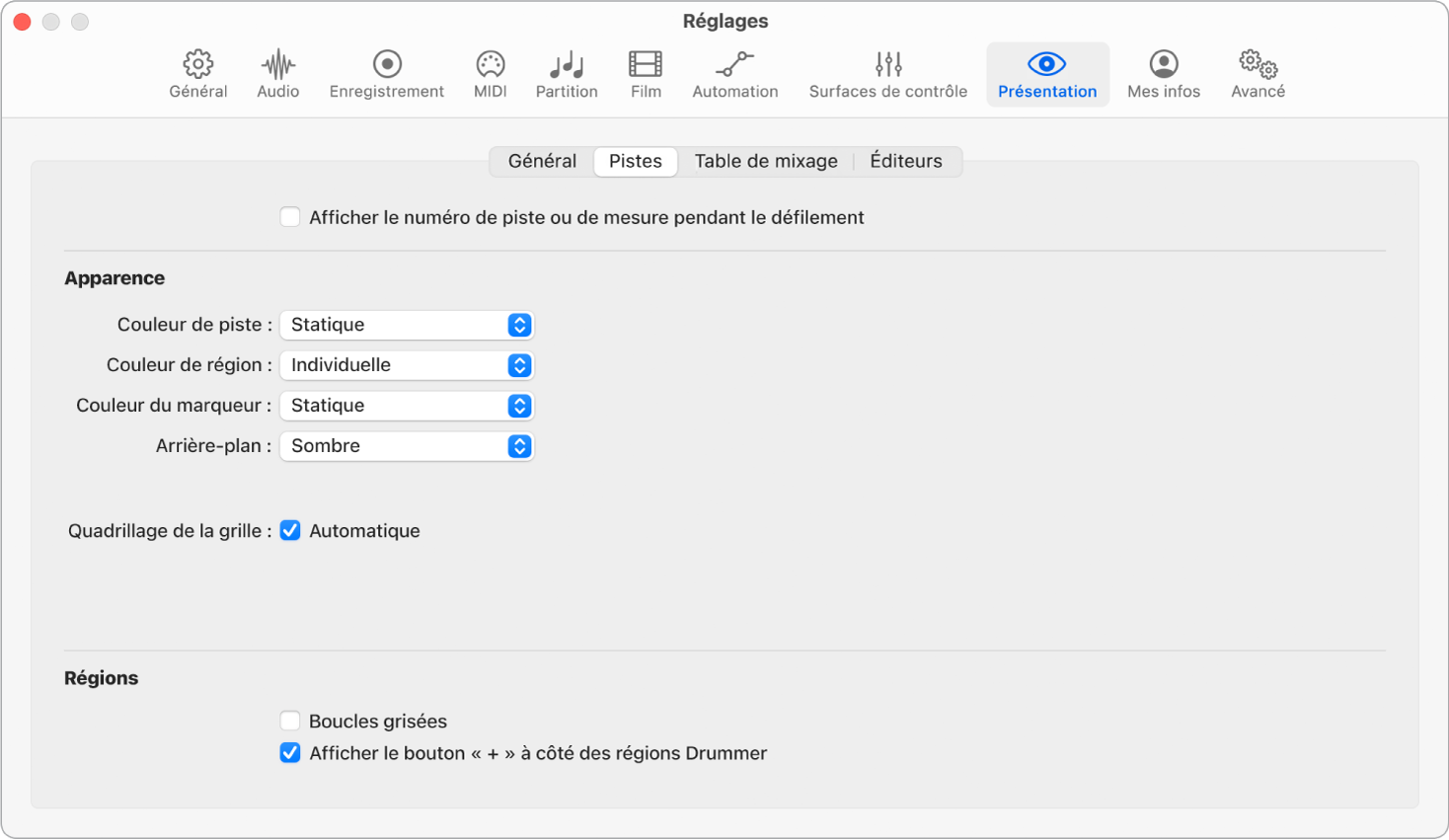Open the MIDI settings pane
1449x840 pixels.
(x=491, y=74)
